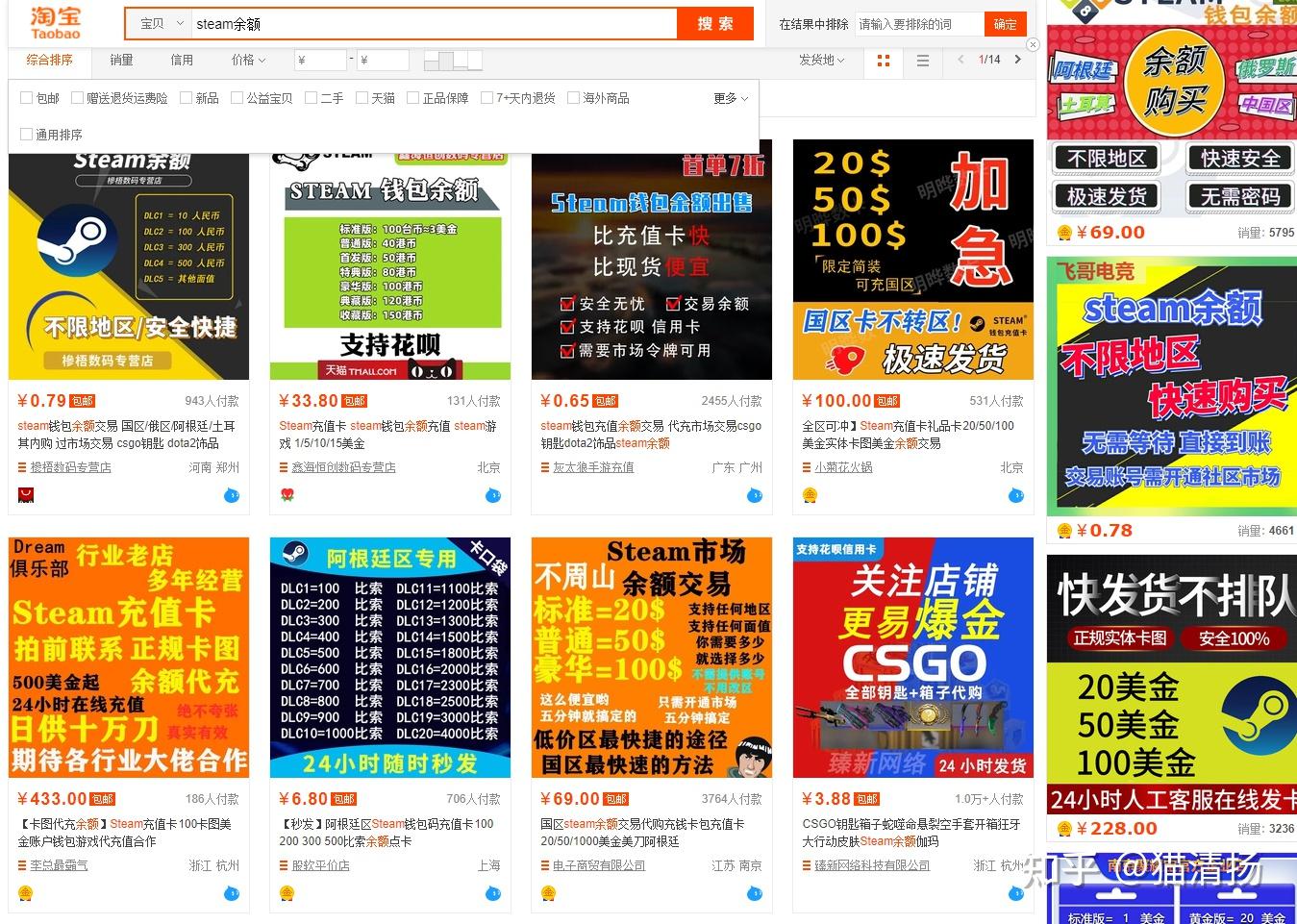Focus the steam余额 search box
The image size is (1297, 924).
[433, 24]
